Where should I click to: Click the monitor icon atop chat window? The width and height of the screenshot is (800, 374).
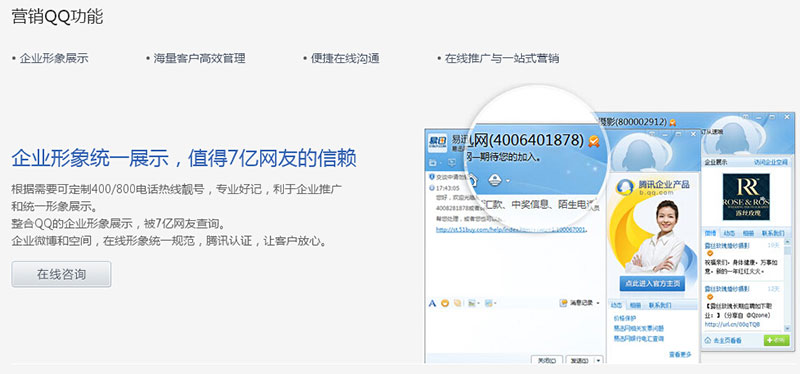pyautogui.click(x=452, y=163)
